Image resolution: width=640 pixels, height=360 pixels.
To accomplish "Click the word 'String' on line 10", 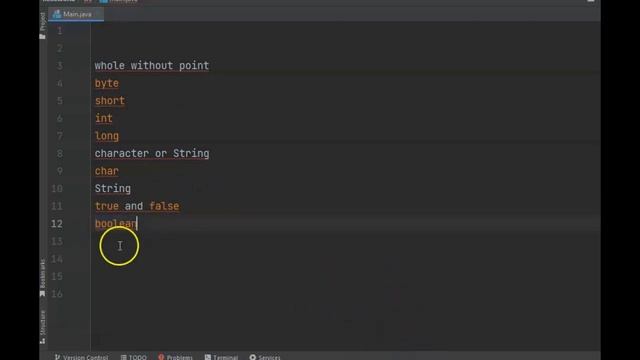I will click(x=113, y=189).
